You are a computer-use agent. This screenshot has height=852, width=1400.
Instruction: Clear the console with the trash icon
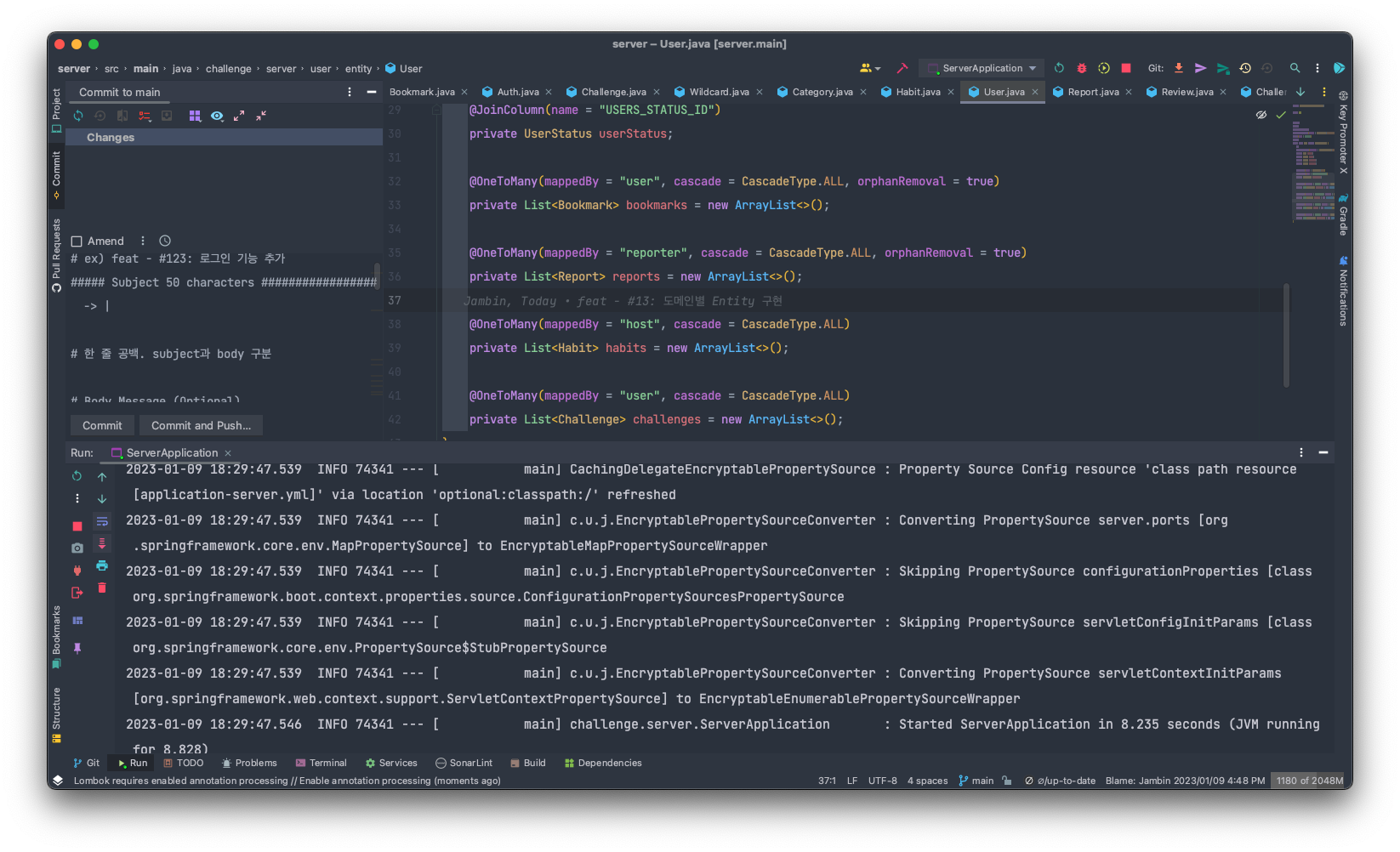[102, 588]
